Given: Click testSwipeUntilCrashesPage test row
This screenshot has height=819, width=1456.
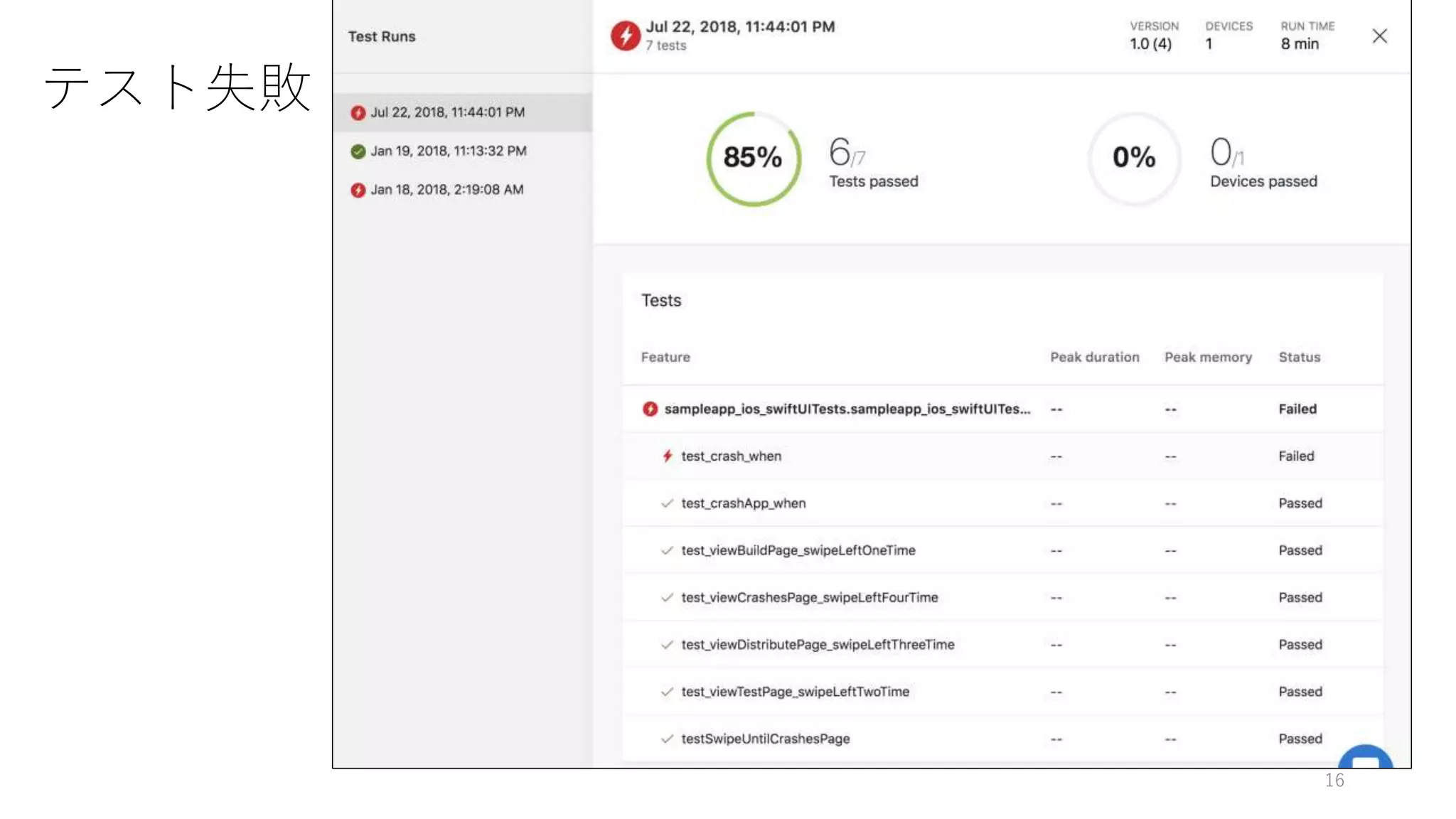Looking at the screenshot, I should (765, 739).
